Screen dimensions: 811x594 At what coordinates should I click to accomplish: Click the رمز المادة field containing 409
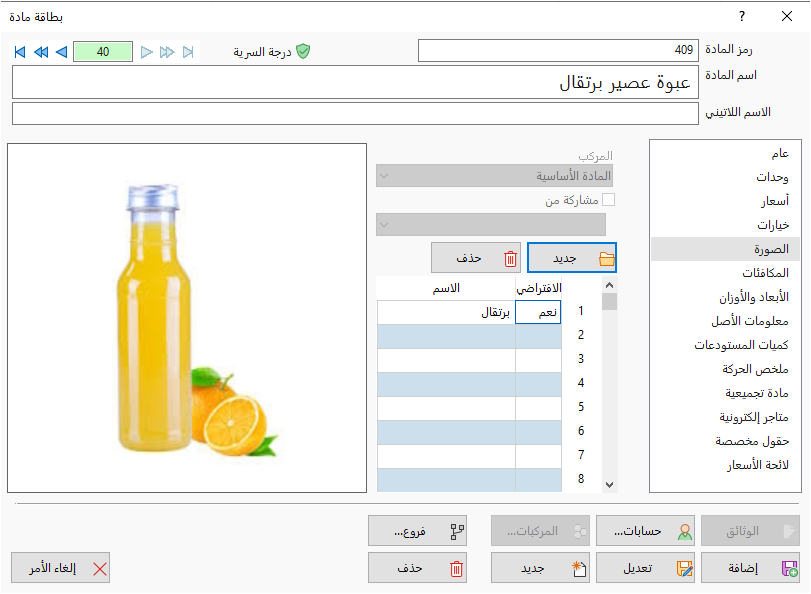(x=558, y=50)
